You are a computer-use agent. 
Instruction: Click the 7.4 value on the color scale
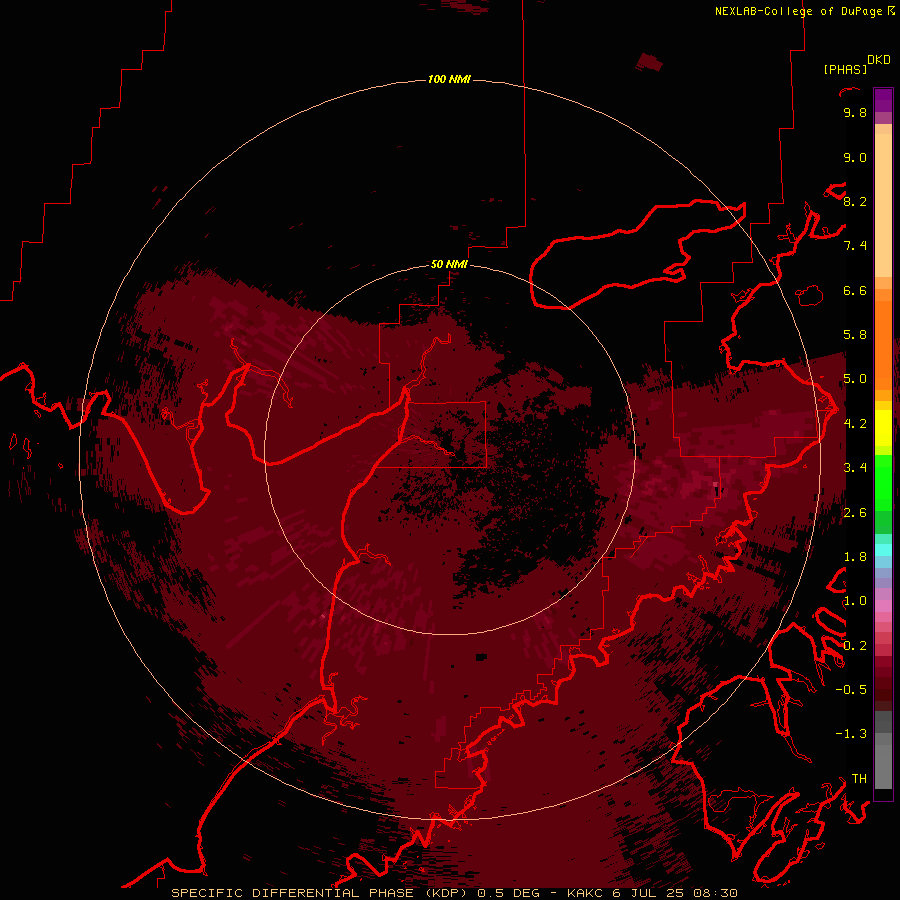(855, 246)
